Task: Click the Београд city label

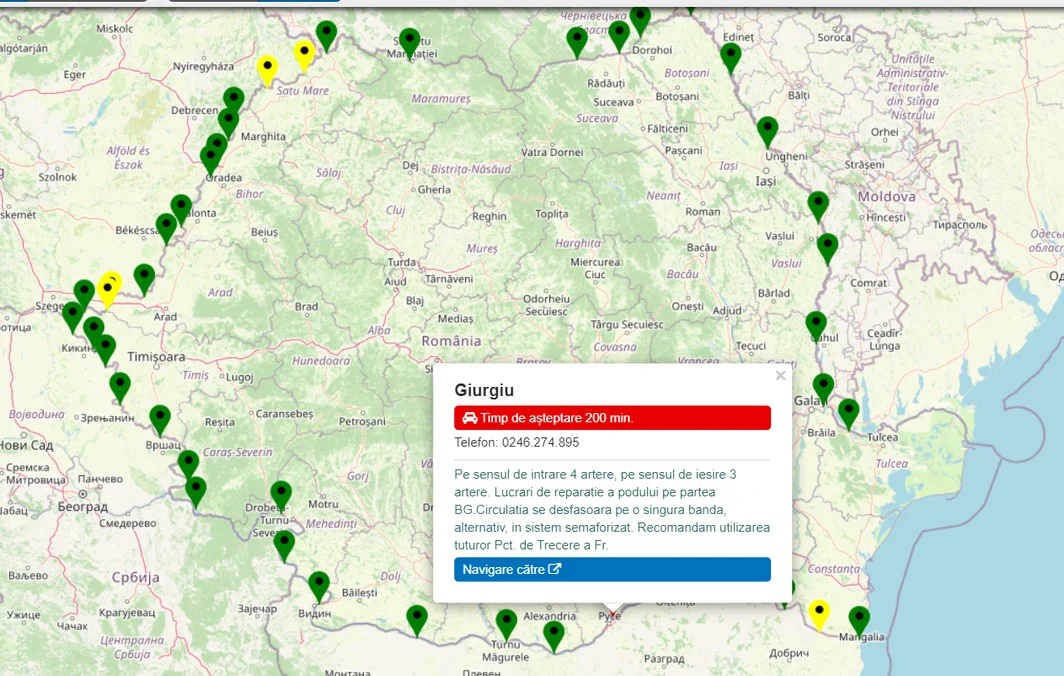Action: pyautogui.click(x=83, y=507)
